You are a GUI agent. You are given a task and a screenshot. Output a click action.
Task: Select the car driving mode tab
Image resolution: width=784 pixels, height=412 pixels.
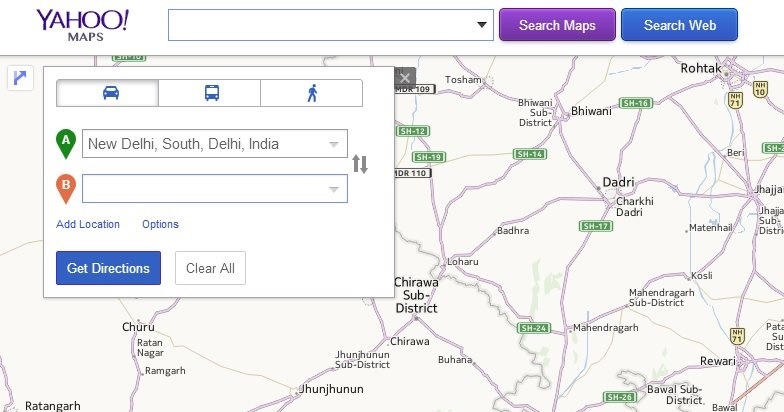pyautogui.click(x=108, y=93)
